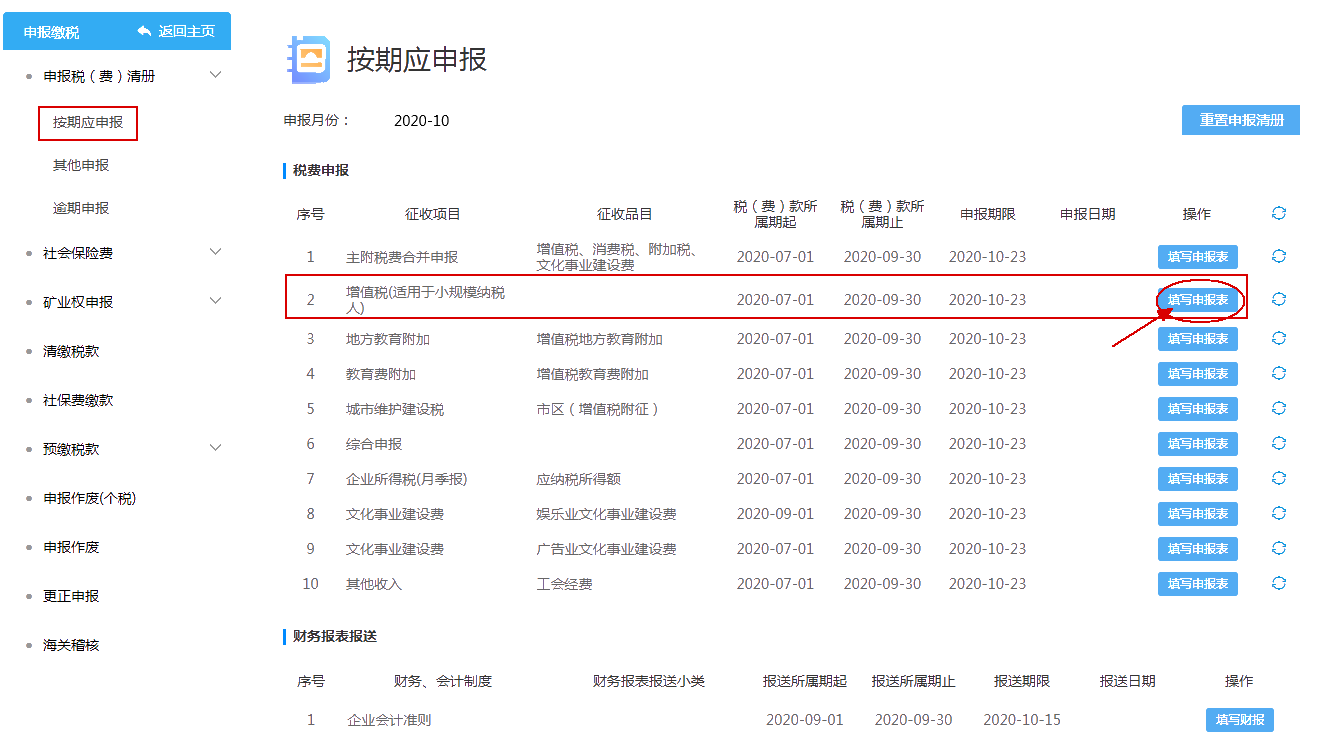Refresh the 增值税(适用于小规模纳税人) row status
The width and height of the screenshot is (1331, 752).
point(1277,298)
